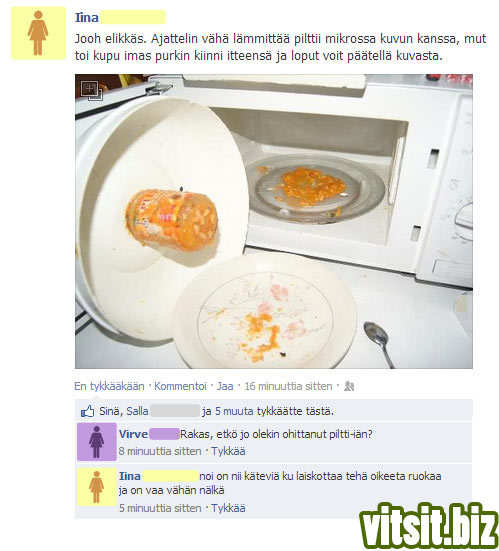Open Salla's profile from likes line

point(137,411)
